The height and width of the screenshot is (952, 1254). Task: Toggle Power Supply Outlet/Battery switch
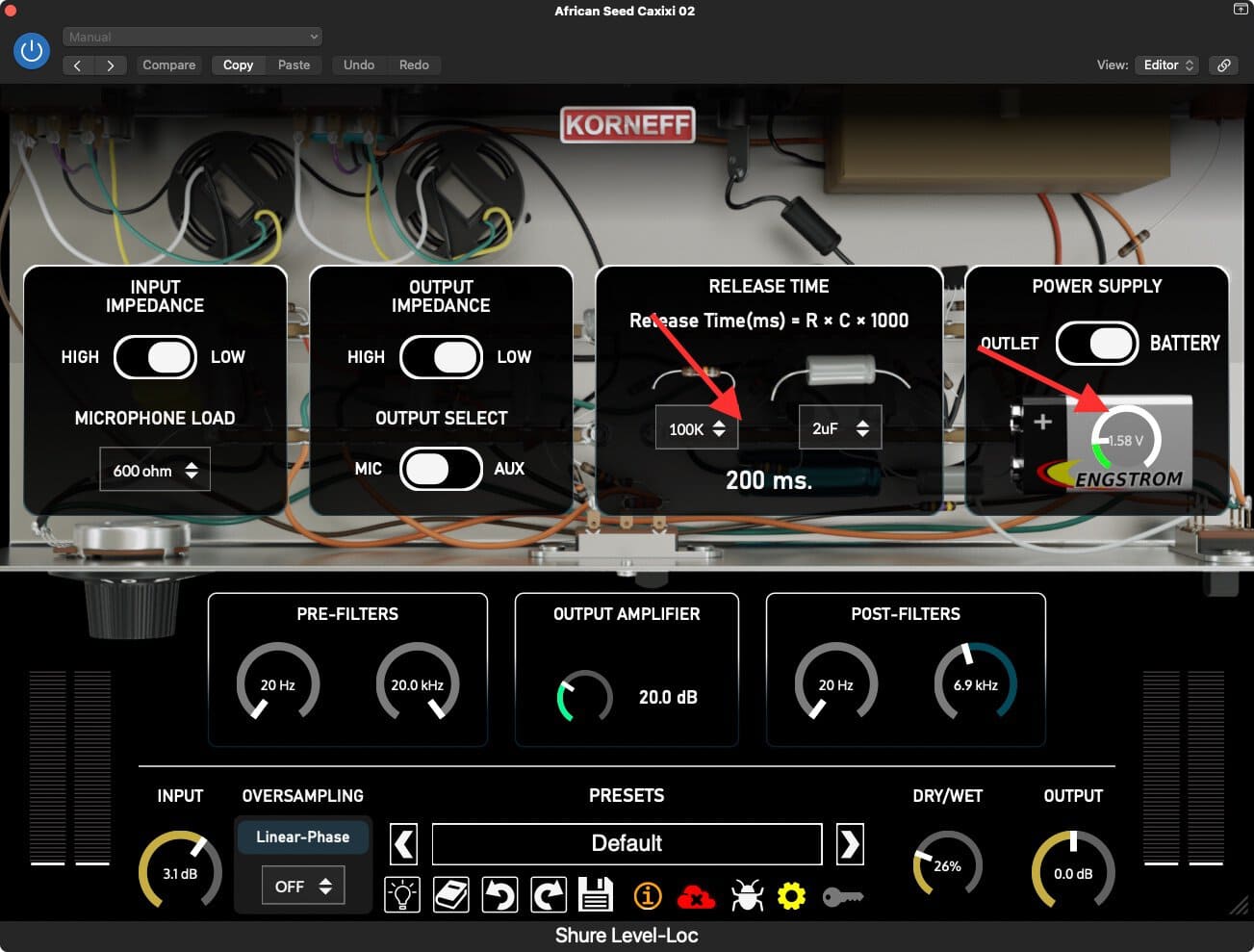coord(1097,343)
